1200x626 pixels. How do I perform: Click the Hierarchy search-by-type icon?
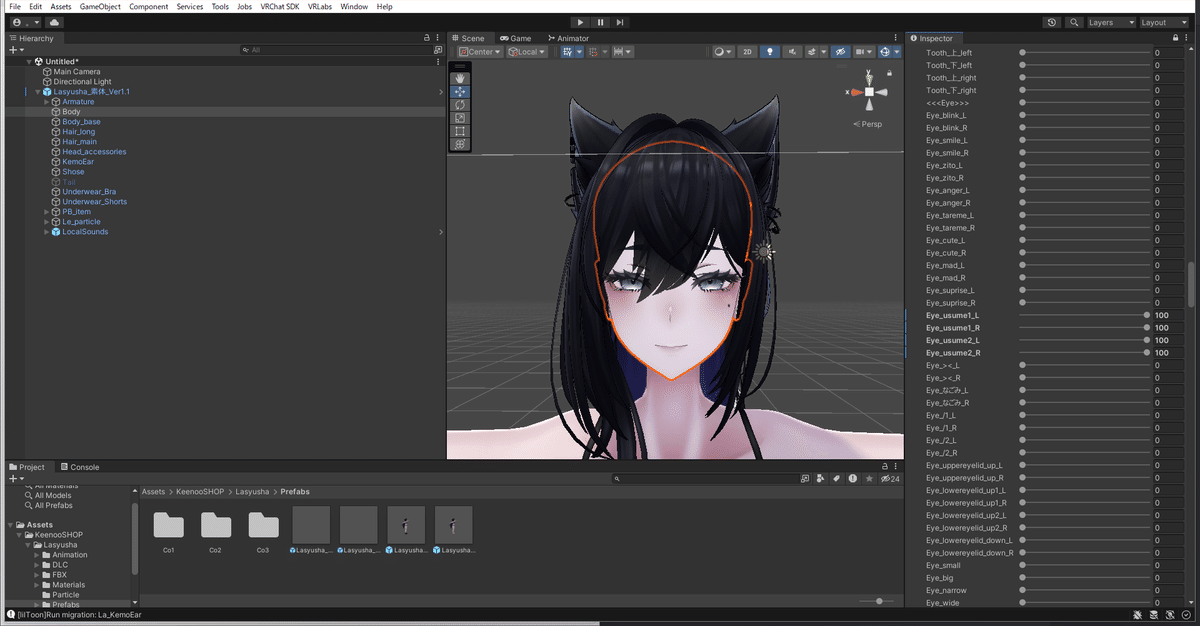coord(438,49)
